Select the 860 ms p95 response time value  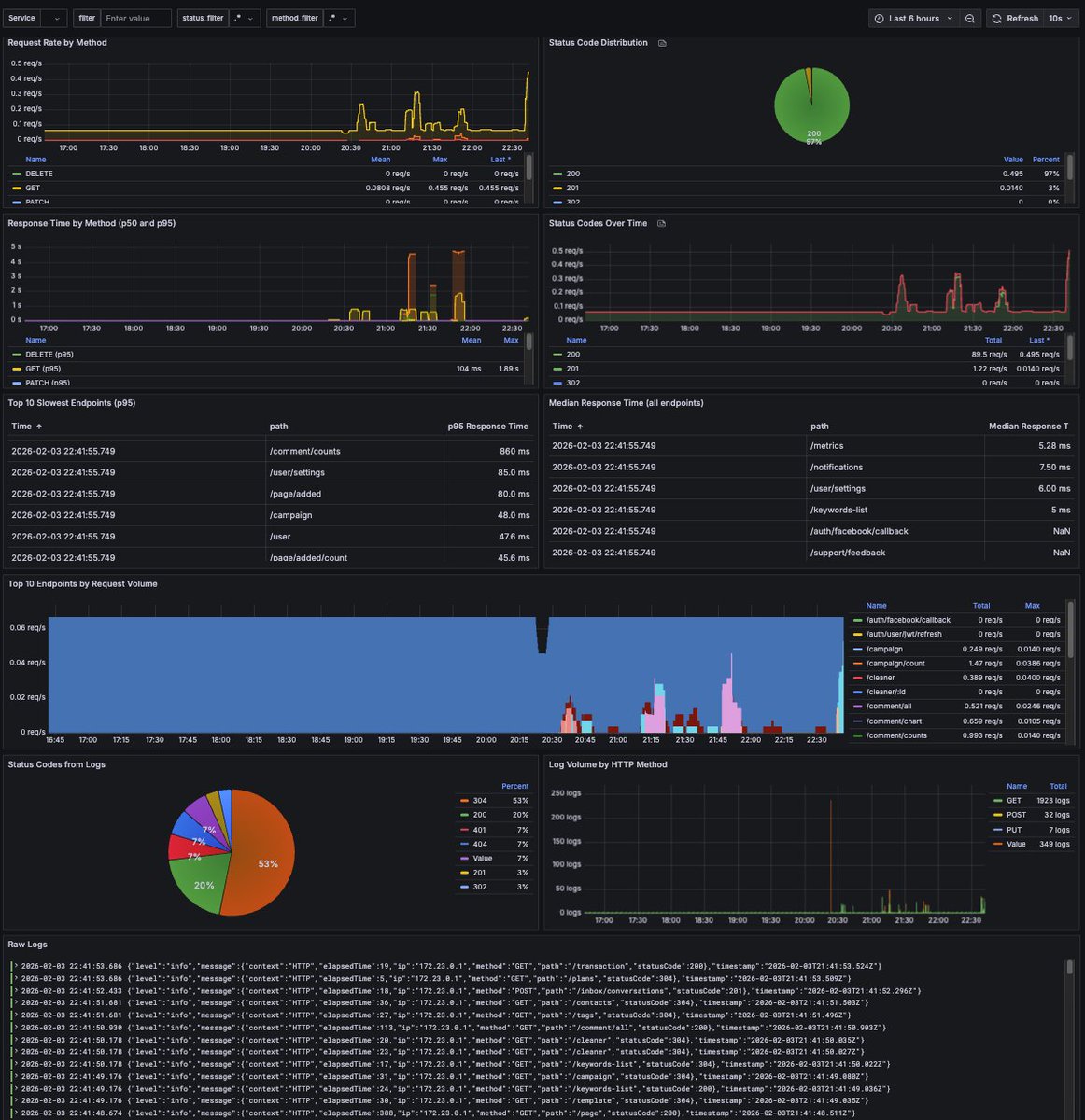[514, 451]
